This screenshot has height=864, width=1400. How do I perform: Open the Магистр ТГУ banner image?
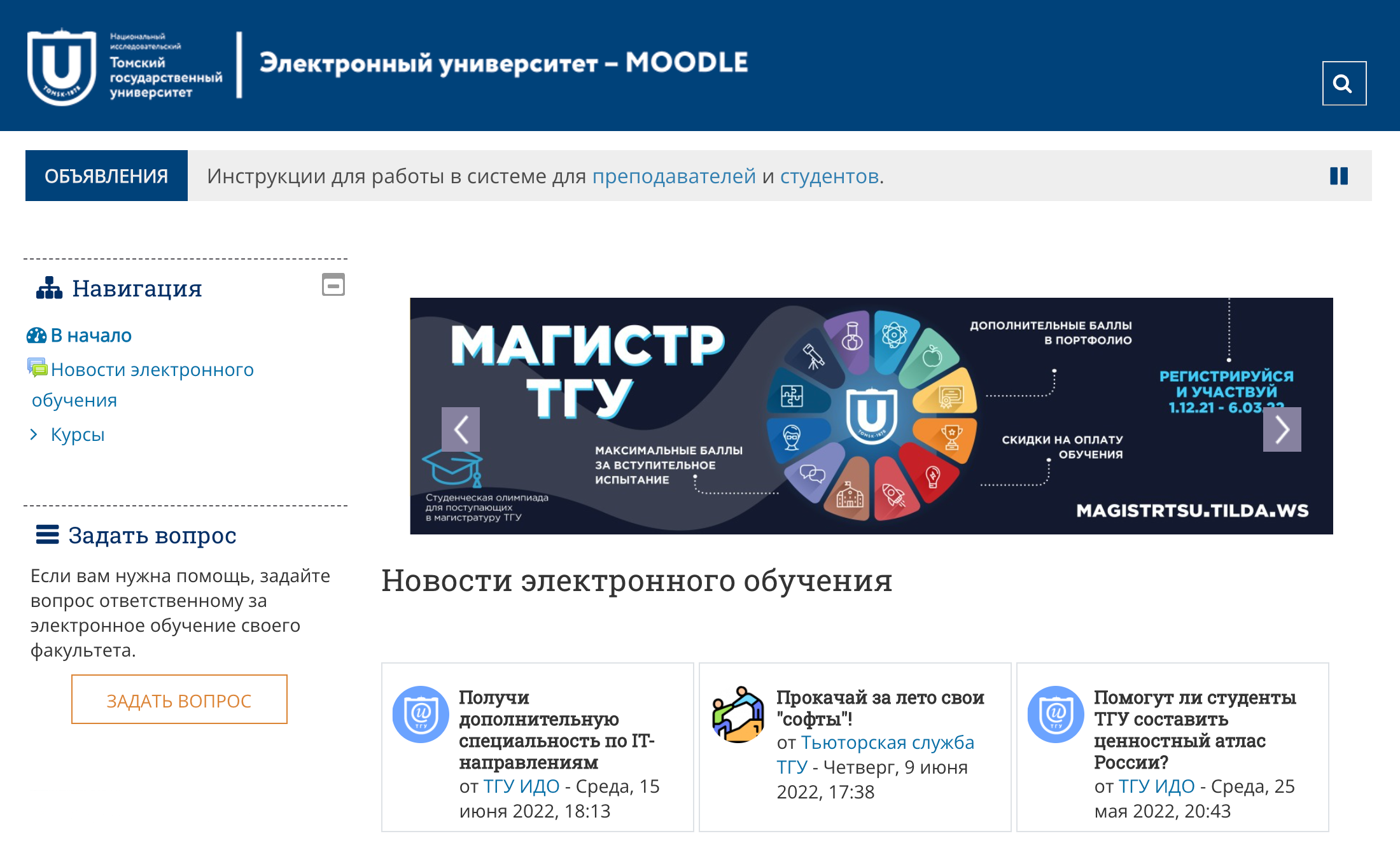pos(871,416)
